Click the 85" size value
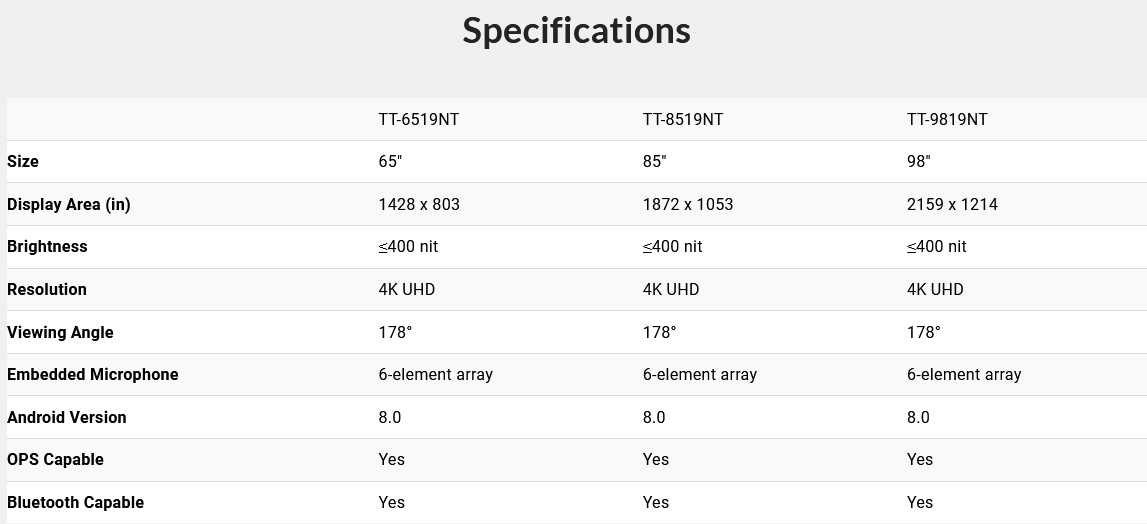This screenshot has width=1147, height=524. (654, 161)
